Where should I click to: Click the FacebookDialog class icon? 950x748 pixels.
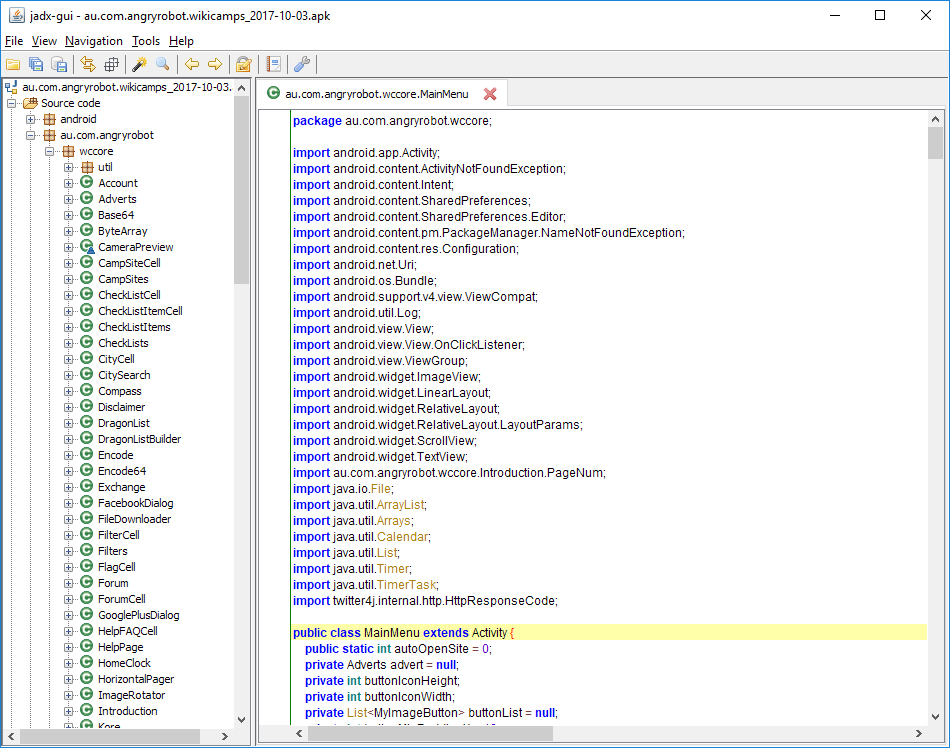coord(87,503)
